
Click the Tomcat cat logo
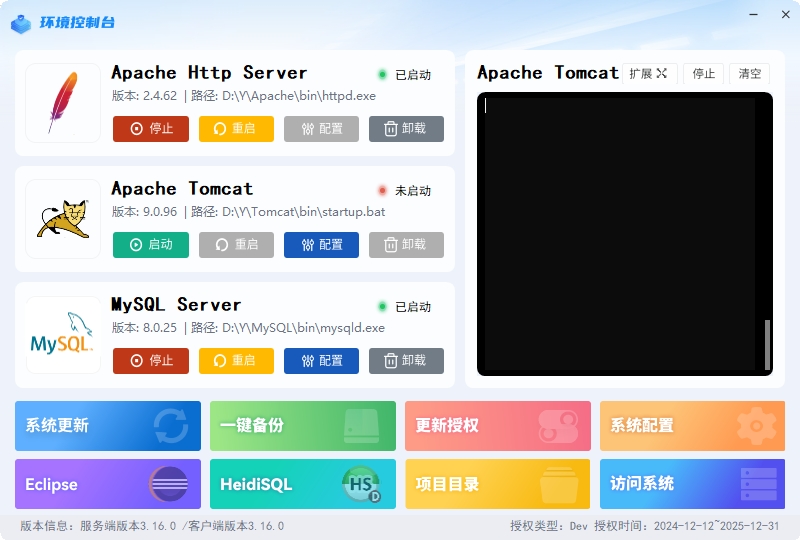click(63, 218)
